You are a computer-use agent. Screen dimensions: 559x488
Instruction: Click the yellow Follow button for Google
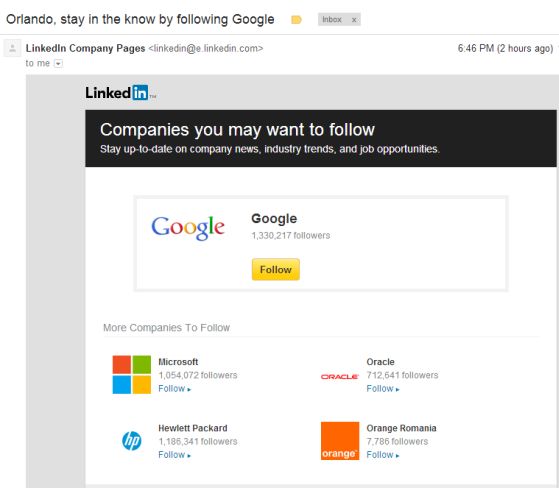click(x=276, y=269)
